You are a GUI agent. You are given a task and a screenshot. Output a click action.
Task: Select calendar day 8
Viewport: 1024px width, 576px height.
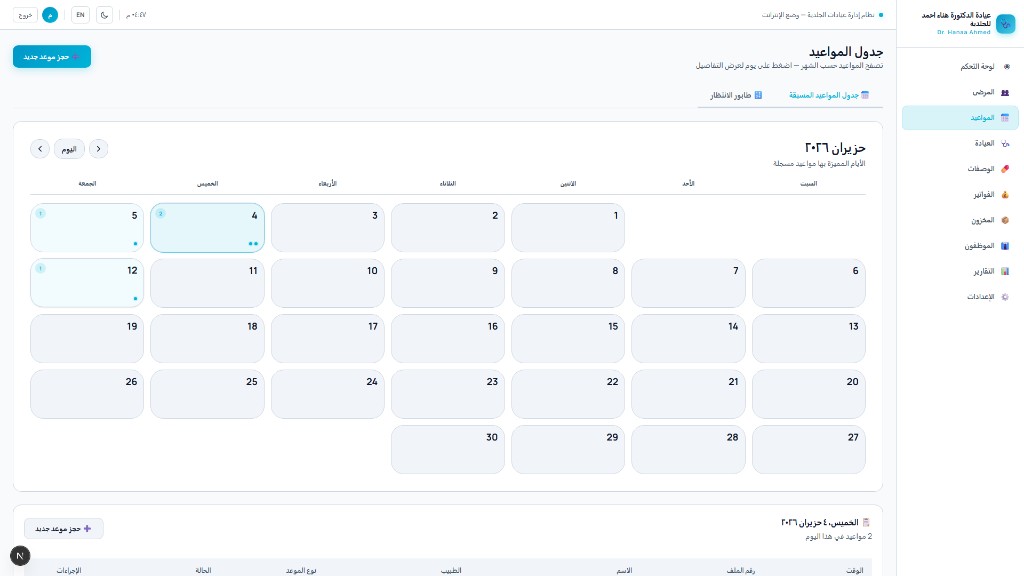pos(568,283)
